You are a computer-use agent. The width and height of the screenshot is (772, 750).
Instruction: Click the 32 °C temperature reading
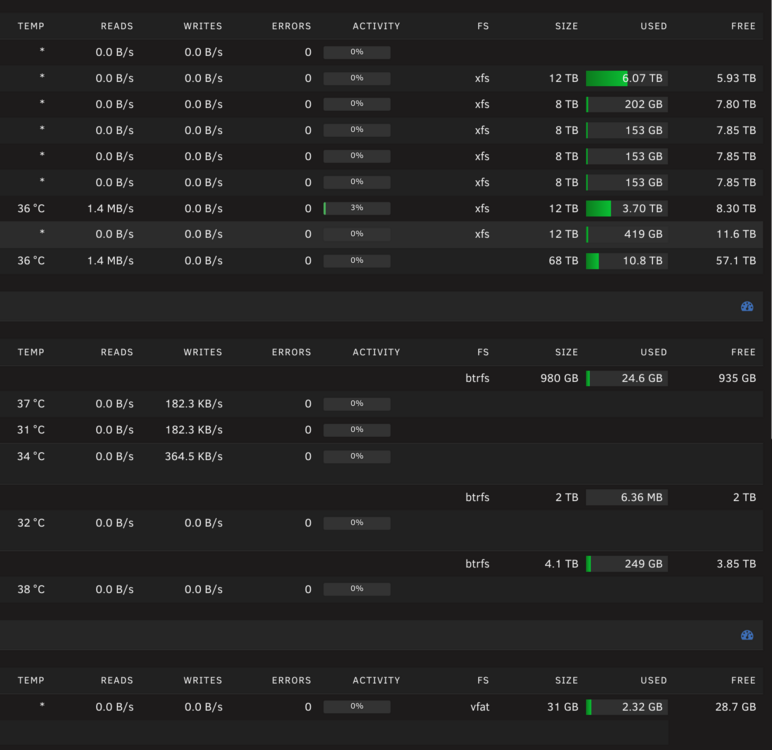pyautogui.click(x=31, y=523)
